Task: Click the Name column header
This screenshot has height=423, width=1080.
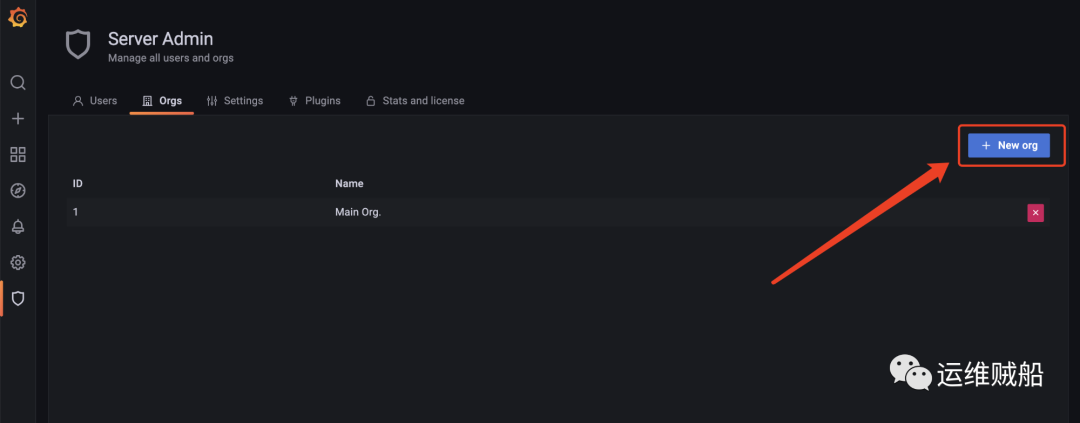Action: 349,184
